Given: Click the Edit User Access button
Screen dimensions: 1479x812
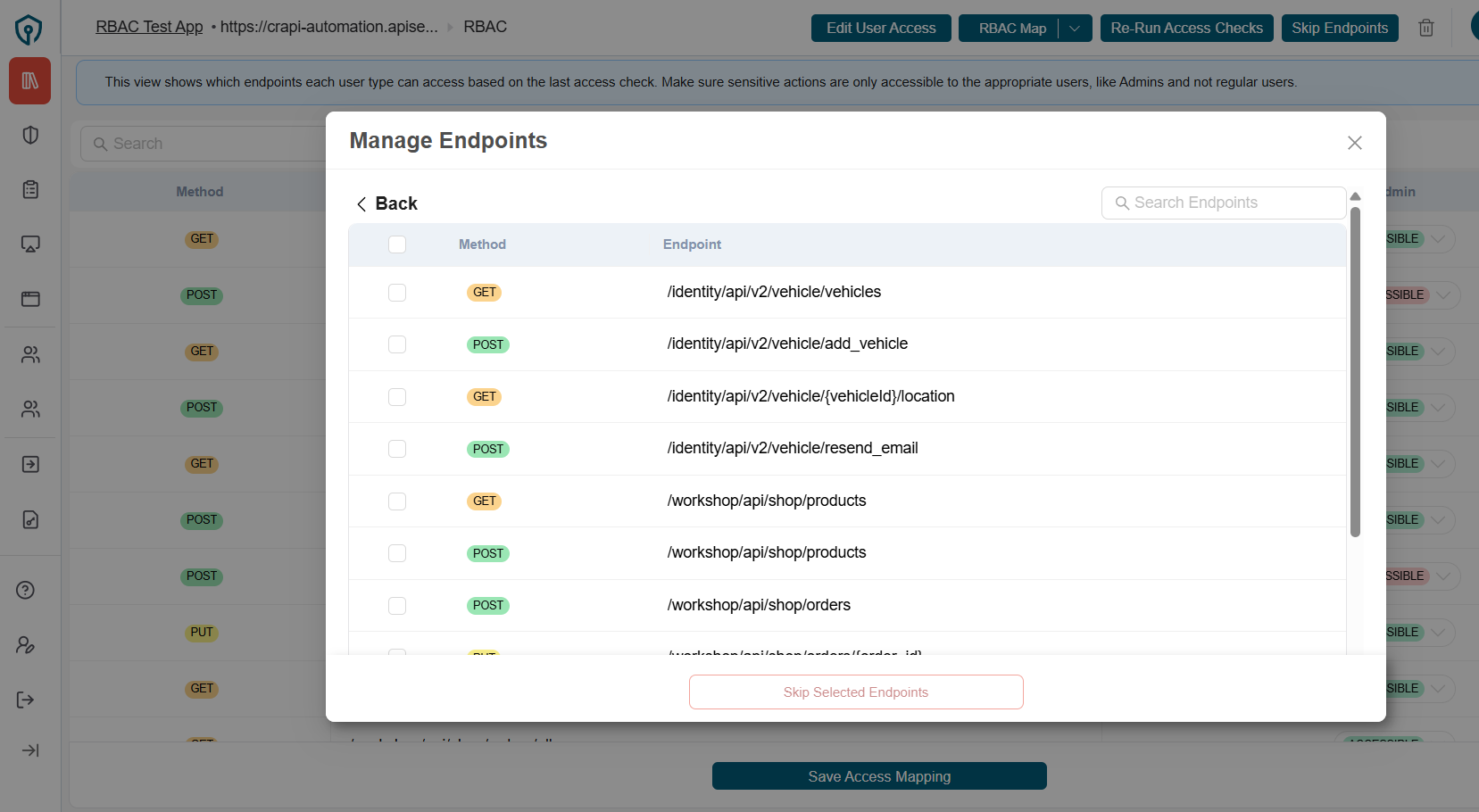Looking at the screenshot, I should click(880, 29).
